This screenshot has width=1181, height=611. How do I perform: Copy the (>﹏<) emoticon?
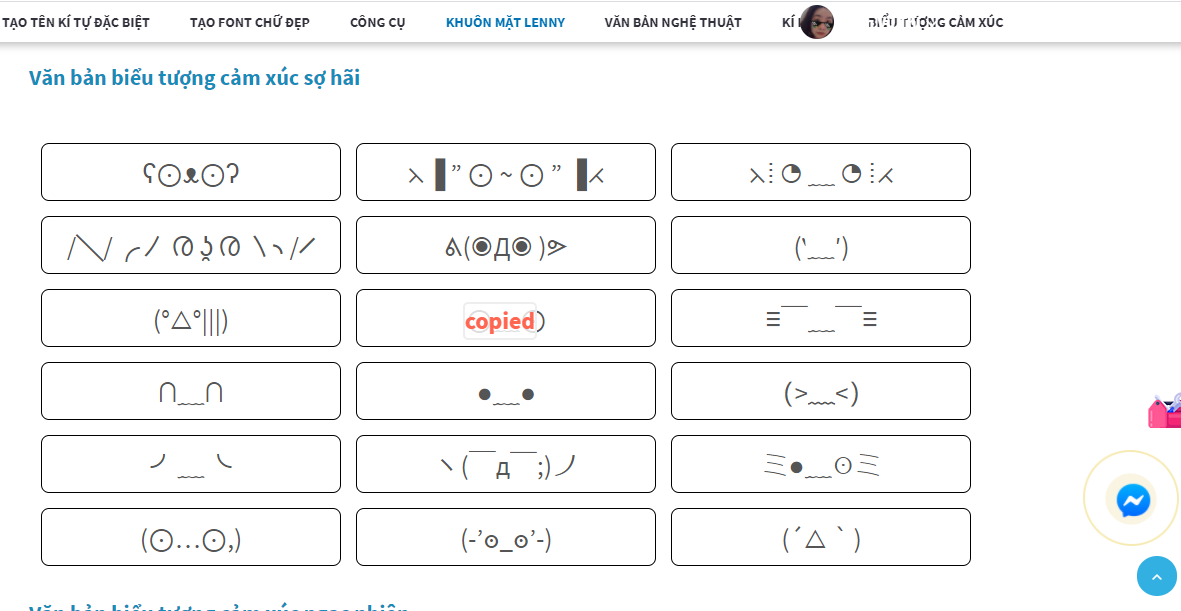(821, 391)
